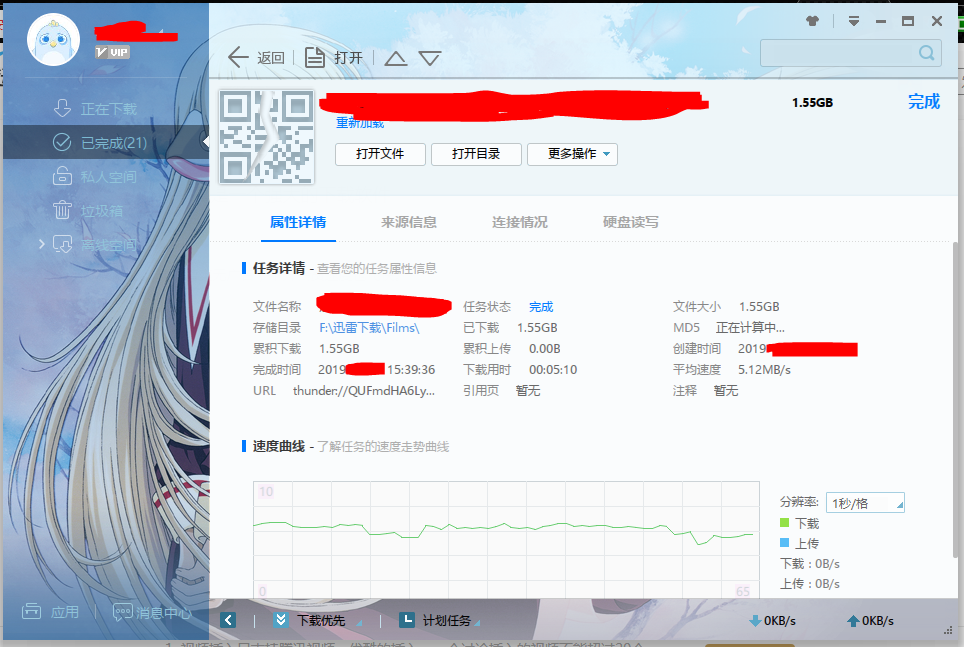964x647 pixels.
Task: Collapse the bottom bar with the left chevron
Action: 226,620
